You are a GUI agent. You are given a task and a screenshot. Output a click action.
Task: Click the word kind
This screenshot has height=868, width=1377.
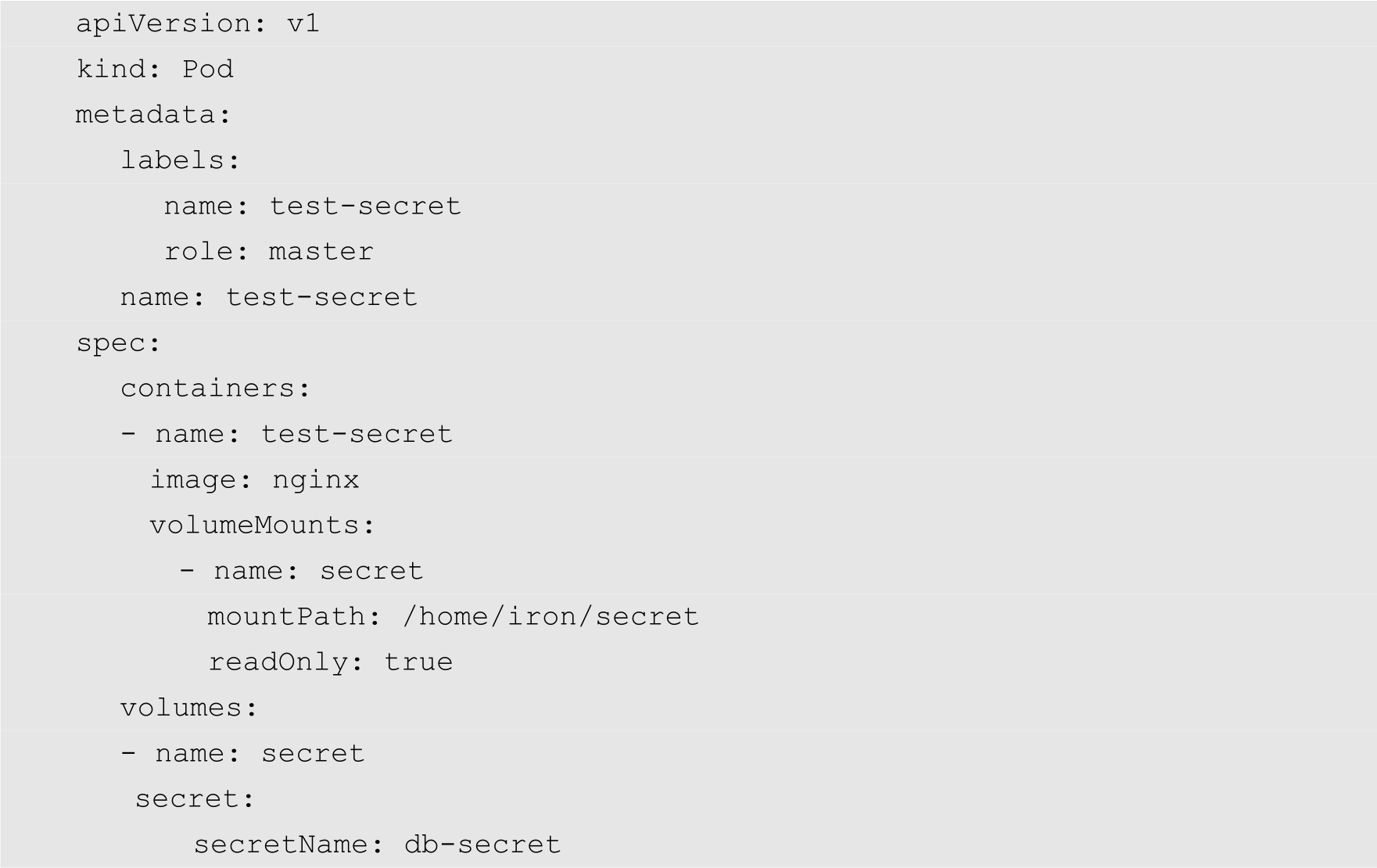click(111, 69)
